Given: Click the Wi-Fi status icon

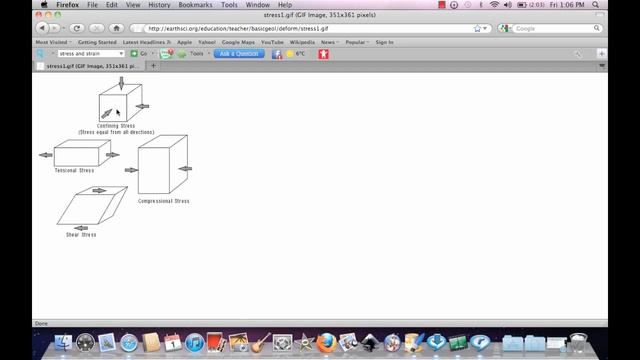Looking at the screenshot, I should click(x=494, y=5).
